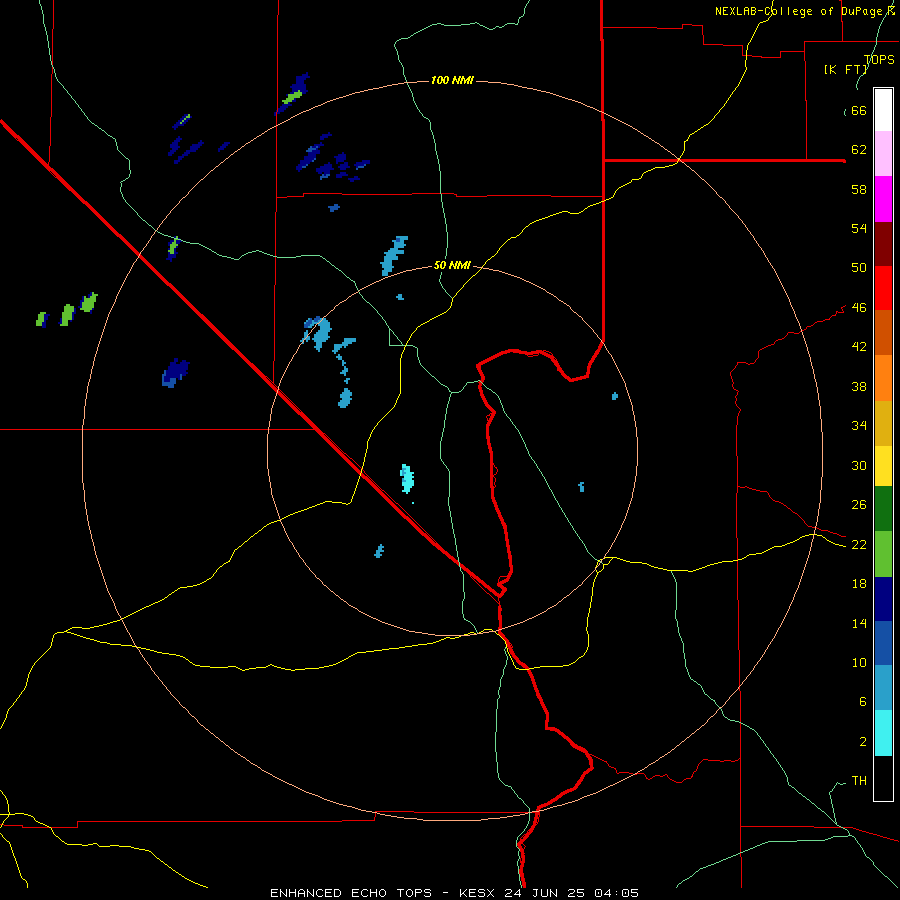Screen dimensions: 900x900
Task: Click the "2" legend value
Action: click(862, 742)
